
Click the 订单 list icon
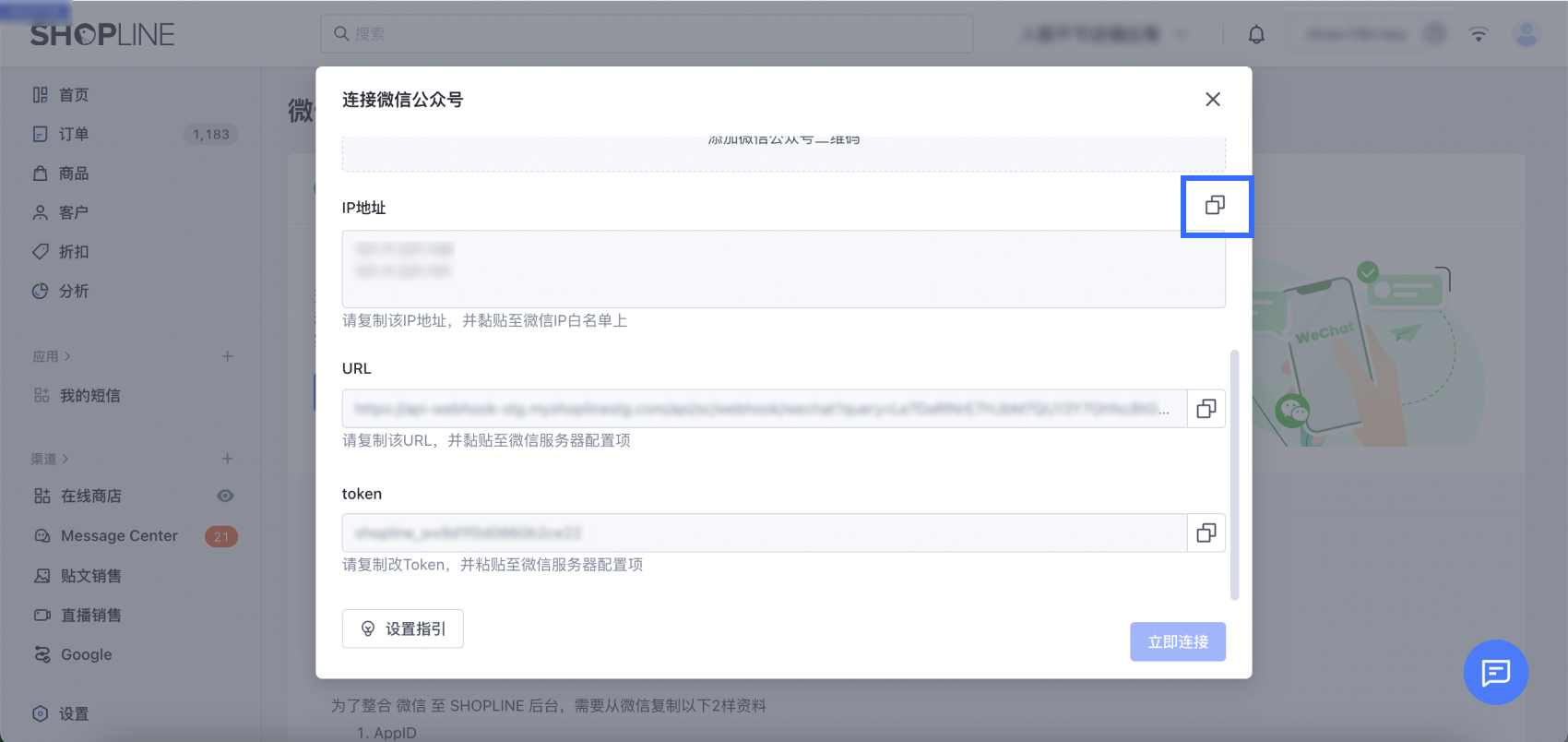(x=41, y=134)
